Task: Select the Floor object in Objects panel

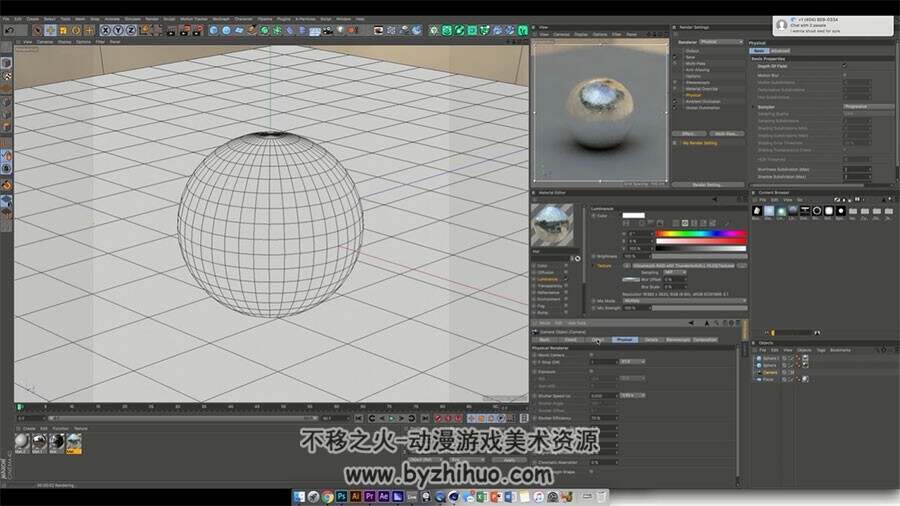Action: coord(768,379)
